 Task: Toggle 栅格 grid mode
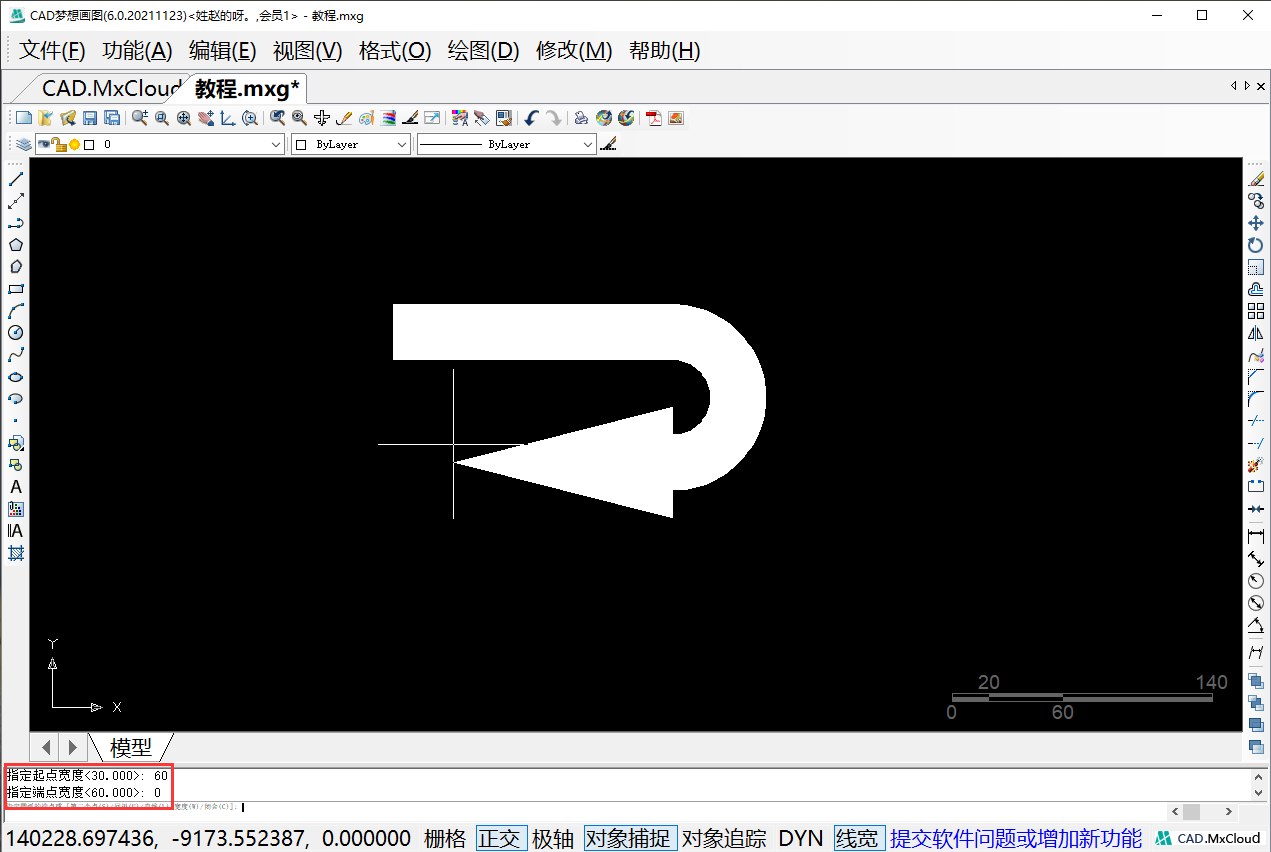coord(445,838)
